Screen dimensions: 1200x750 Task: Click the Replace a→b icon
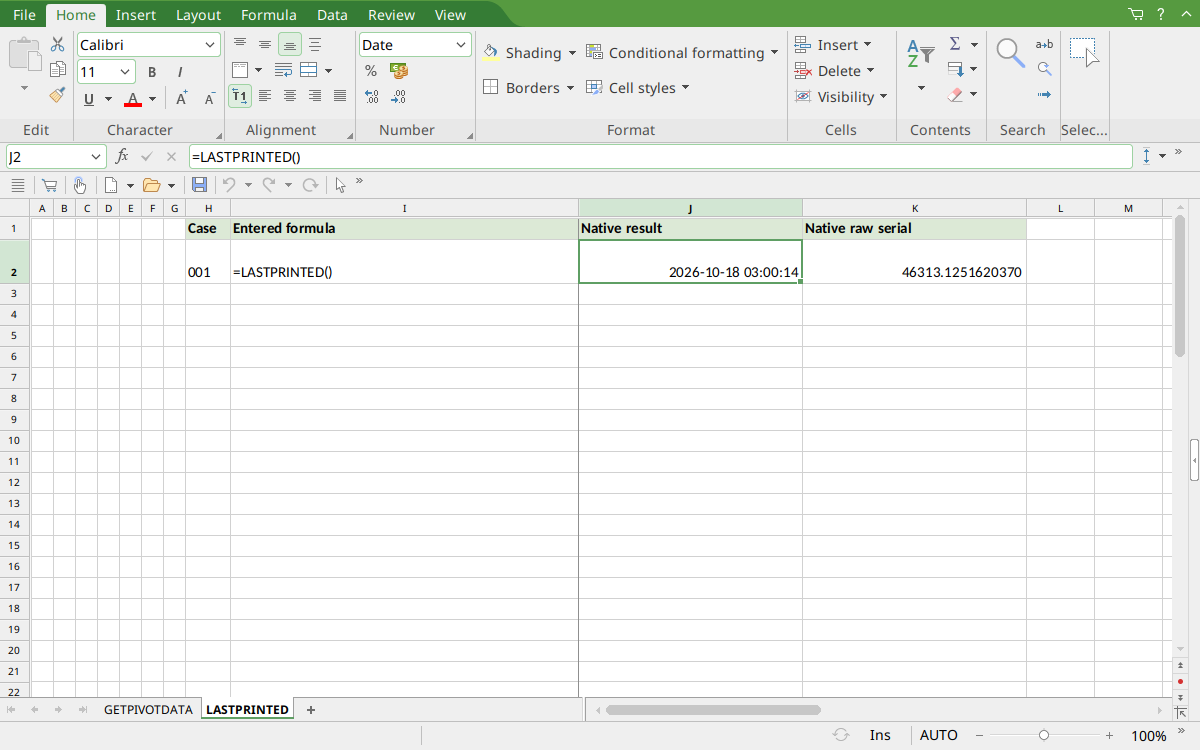click(x=1044, y=44)
